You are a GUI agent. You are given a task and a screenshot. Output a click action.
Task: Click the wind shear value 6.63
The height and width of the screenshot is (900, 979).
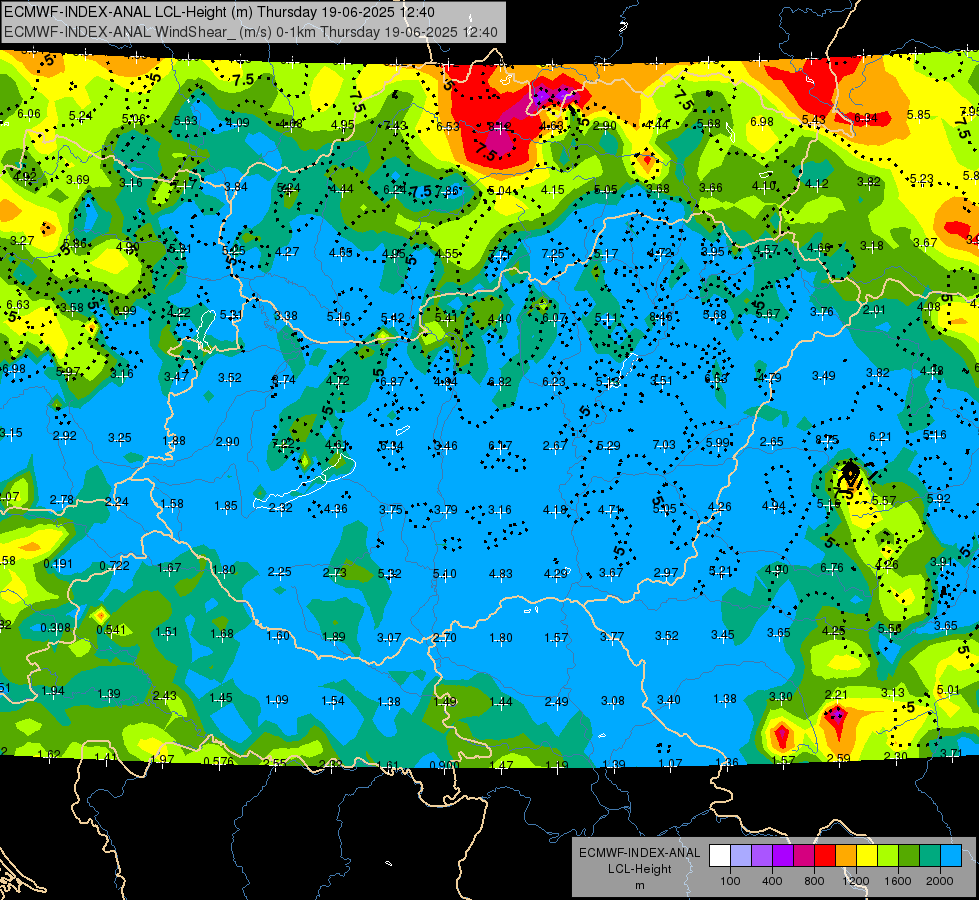pyautogui.click(x=17, y=305)
